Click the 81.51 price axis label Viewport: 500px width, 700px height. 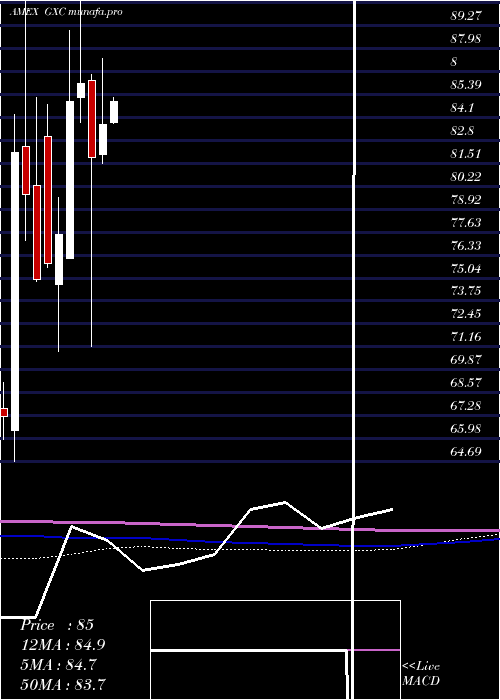(x=466, y=154)
